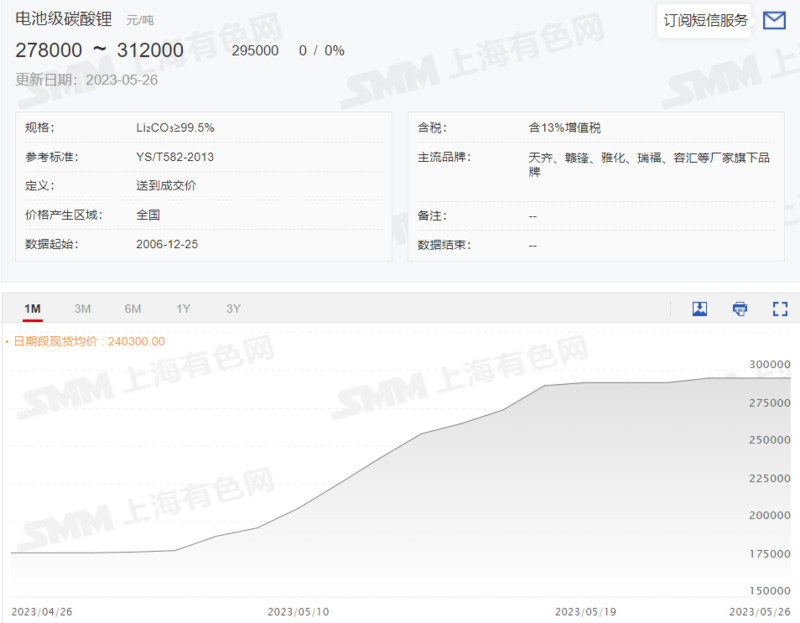Click the download chart image icon
This screenshot has height=623, width=800.
pos(699,309)
